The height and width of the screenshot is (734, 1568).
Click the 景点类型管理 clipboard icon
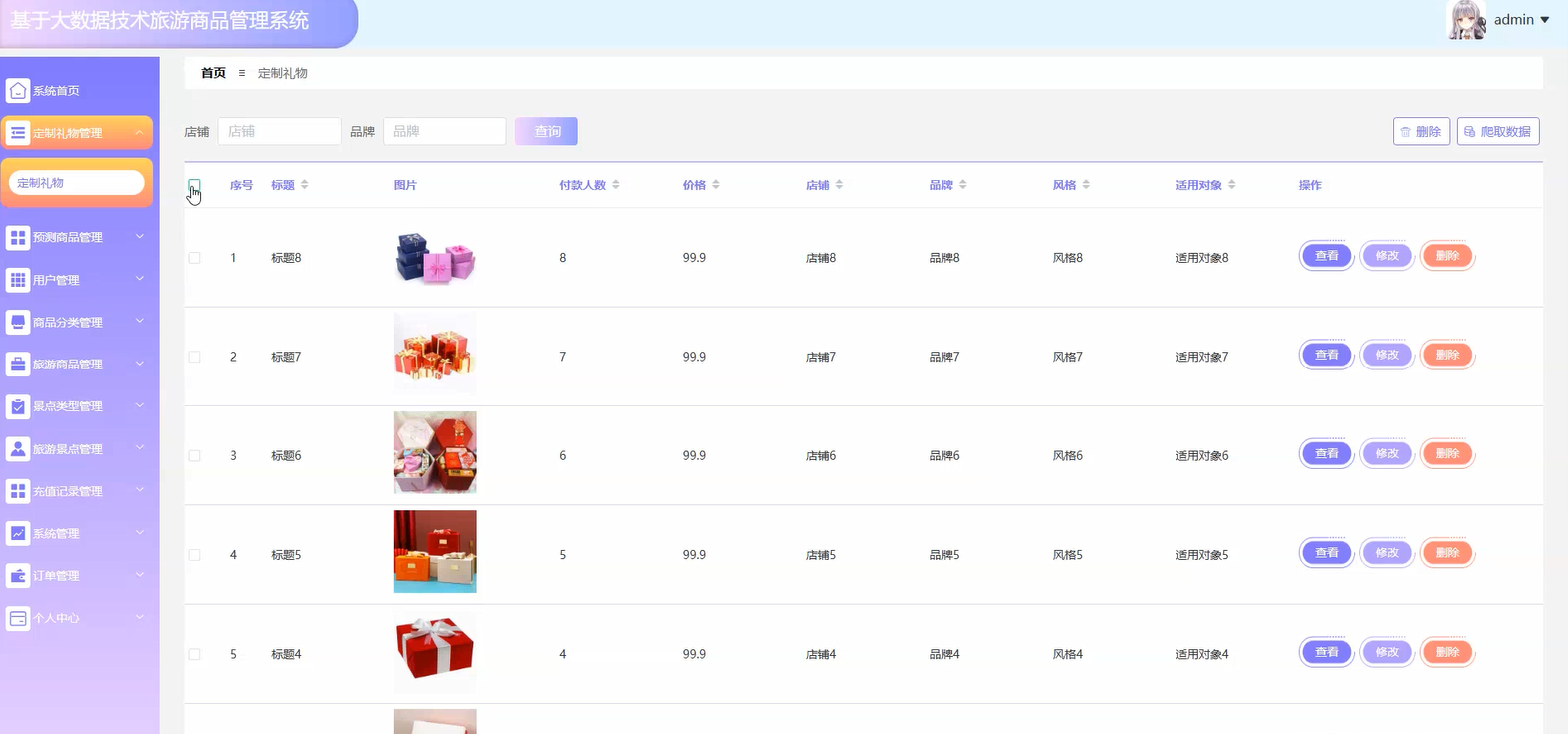point(18,406)
